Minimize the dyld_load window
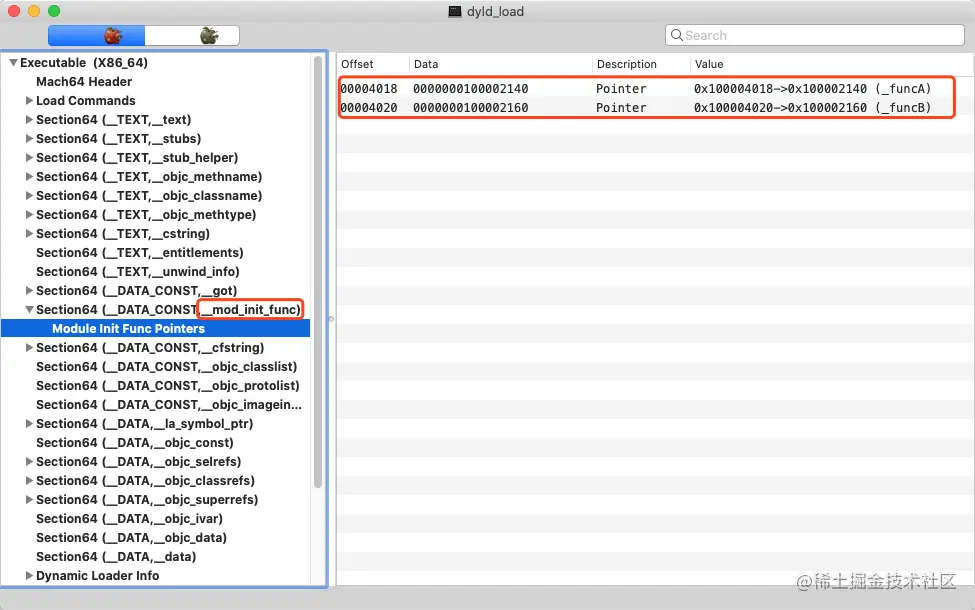Screen dimensions: 975x610 click(34, 11)
